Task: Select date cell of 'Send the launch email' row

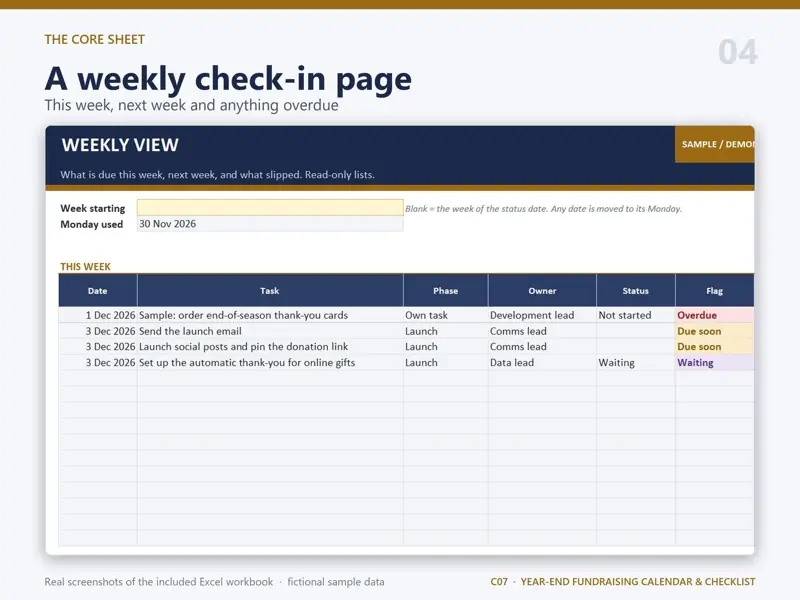Action: coord(97,331)
